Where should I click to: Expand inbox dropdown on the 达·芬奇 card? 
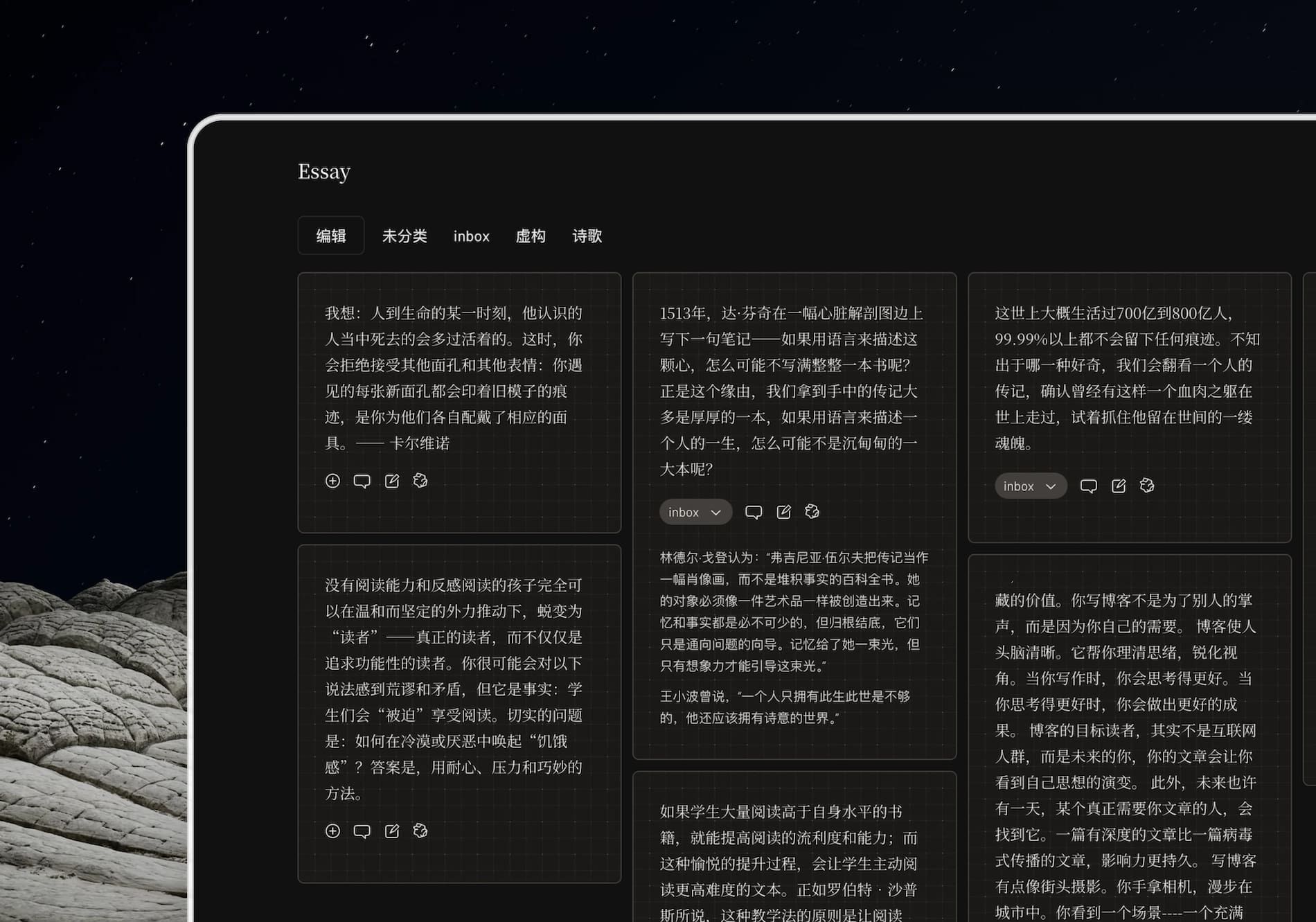[x=695, y=512]
